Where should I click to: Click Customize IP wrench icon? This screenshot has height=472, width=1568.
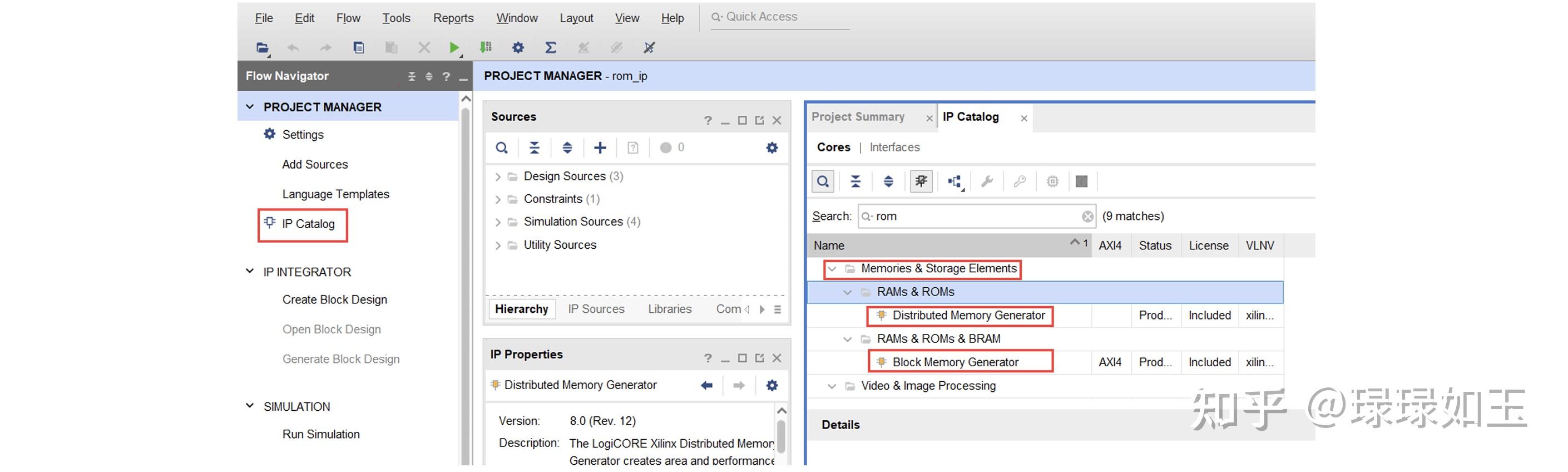pos(987,181)
